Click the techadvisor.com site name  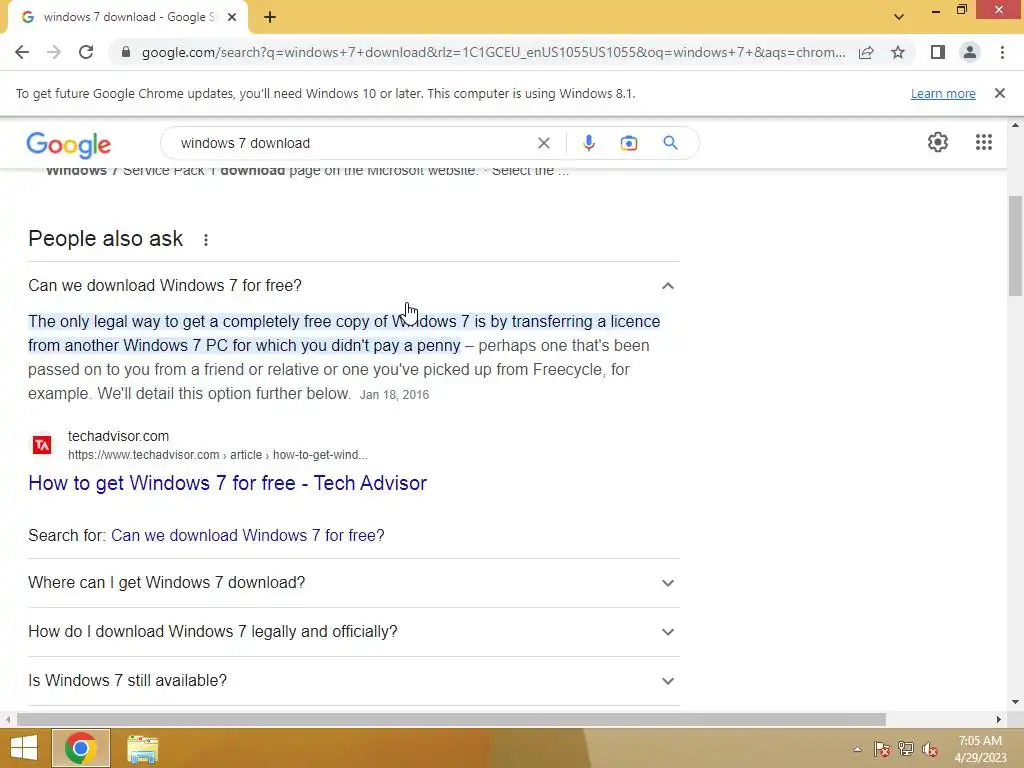click(118, 436)
